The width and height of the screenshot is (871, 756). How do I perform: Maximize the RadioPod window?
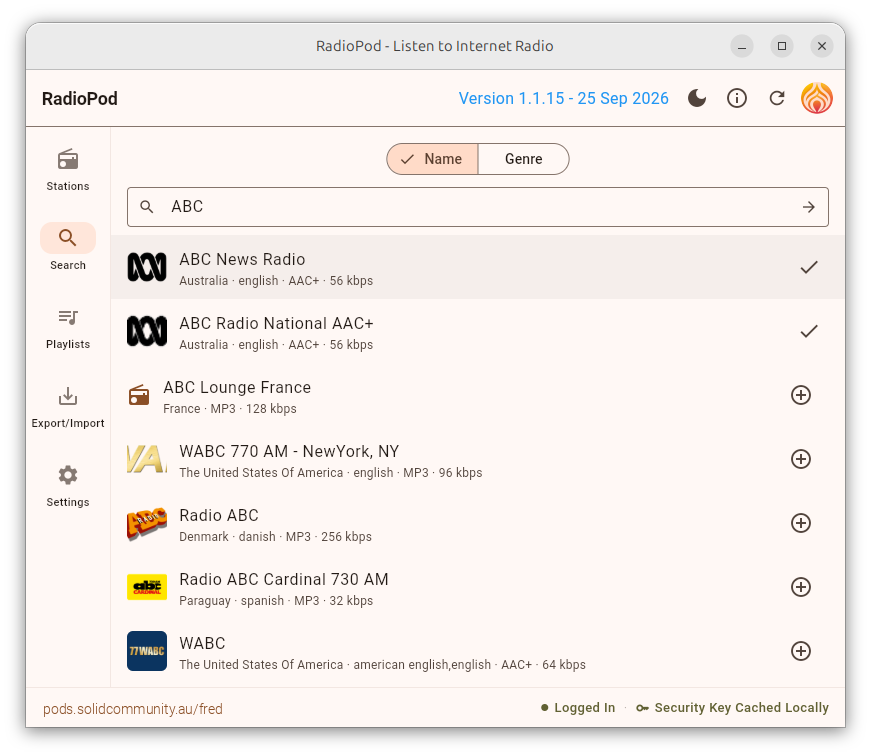(x=782, y=46)
